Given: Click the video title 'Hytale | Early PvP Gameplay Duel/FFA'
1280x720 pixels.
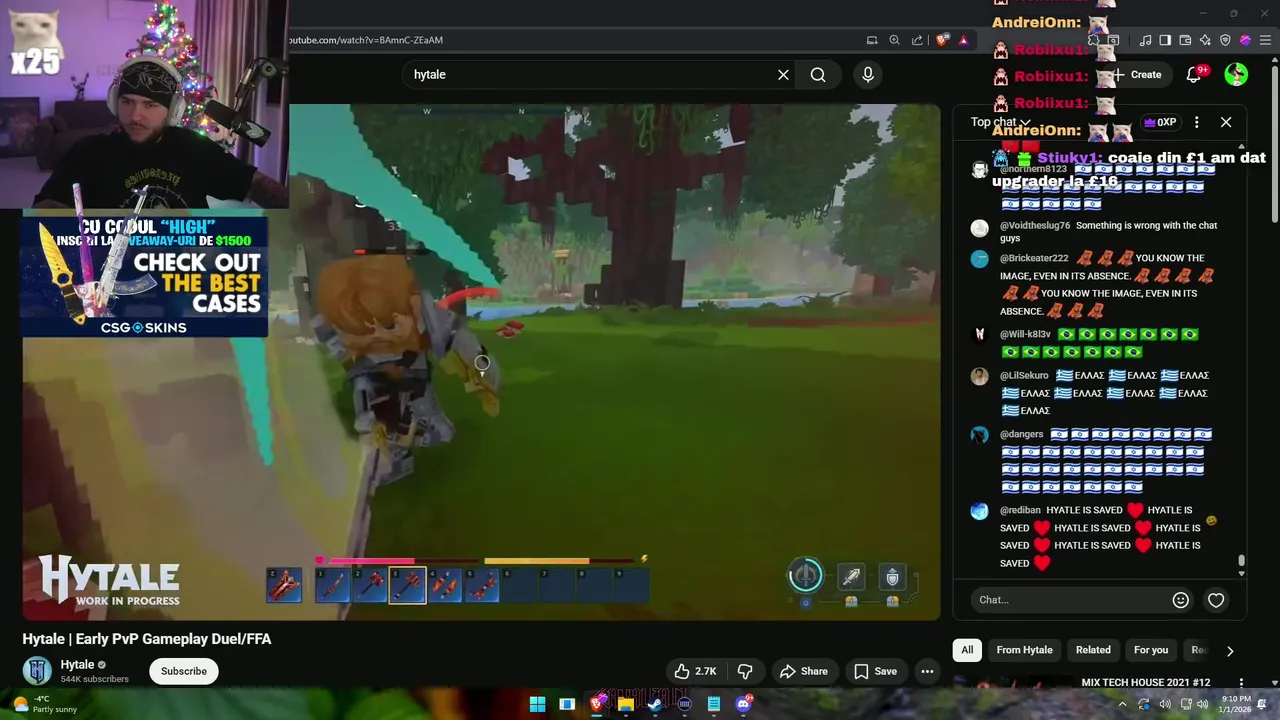Looking at the screenshot, I should [x=147, y=639].
